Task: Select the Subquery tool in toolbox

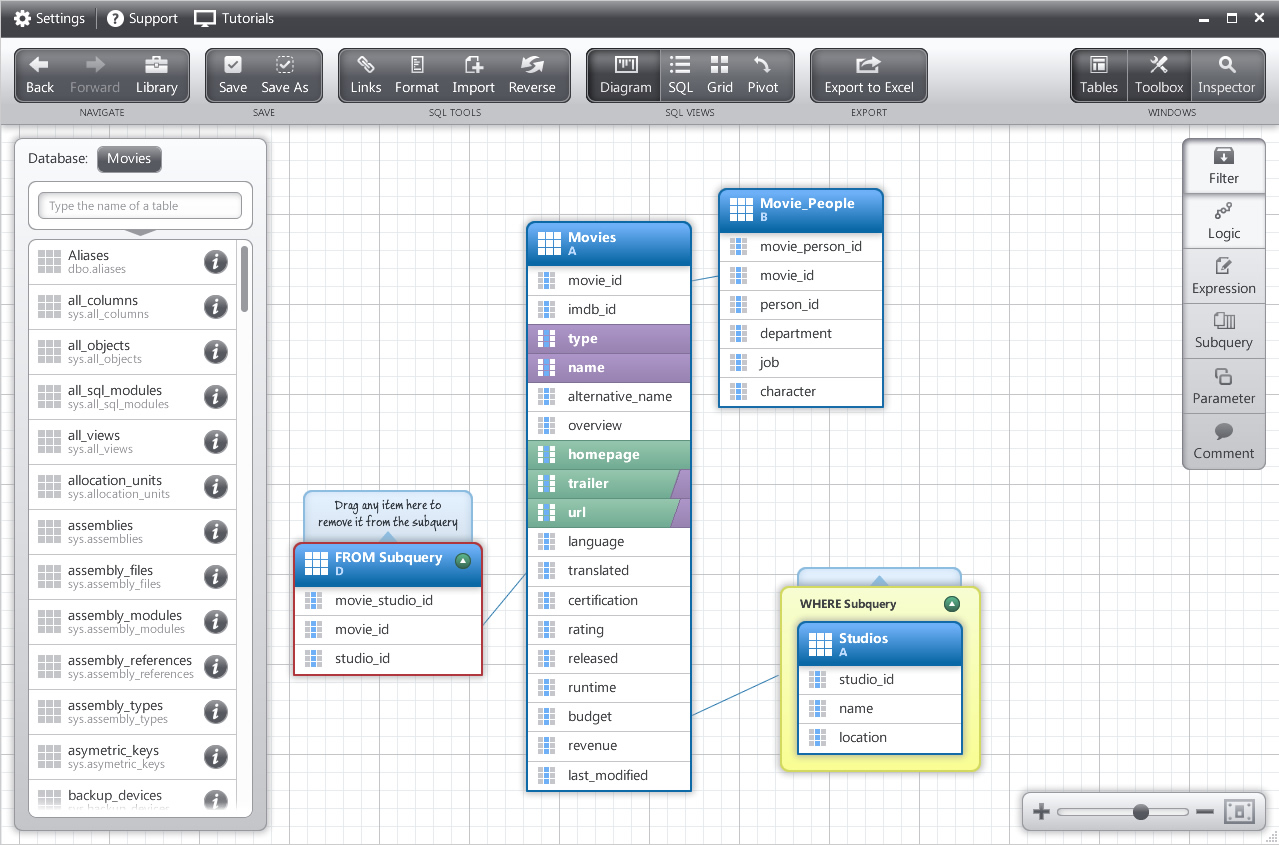Action: [x=1223, y=331]
